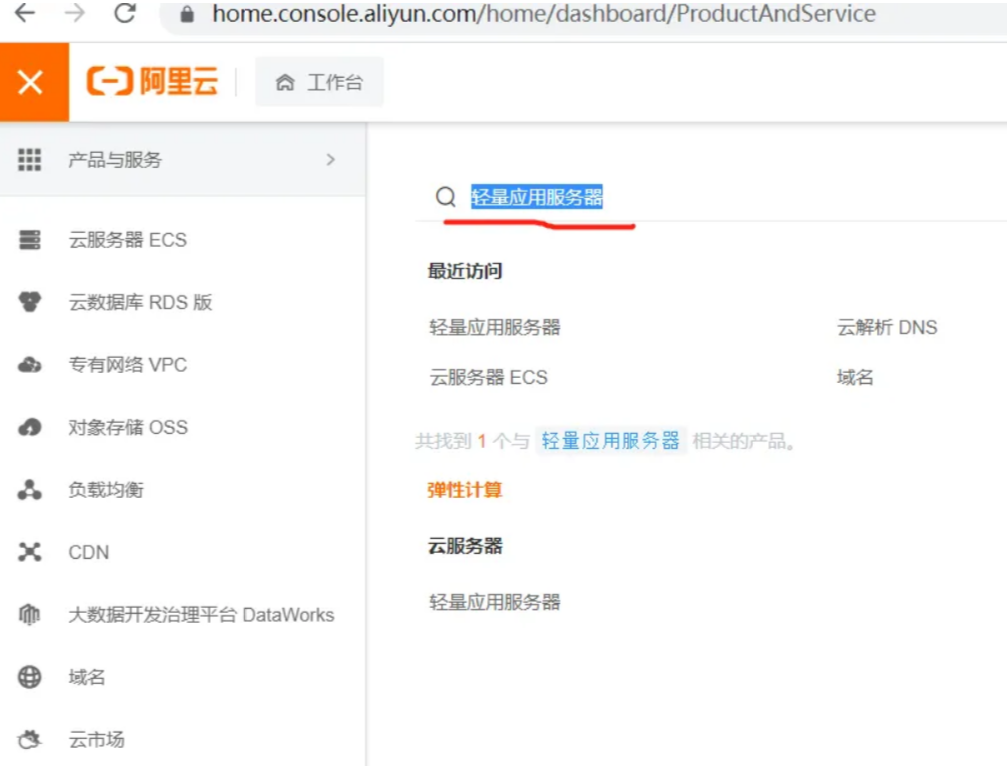Open 轻量应用服务器 under 最近访问
The image size is (1007, 766).
coord(495,327)
